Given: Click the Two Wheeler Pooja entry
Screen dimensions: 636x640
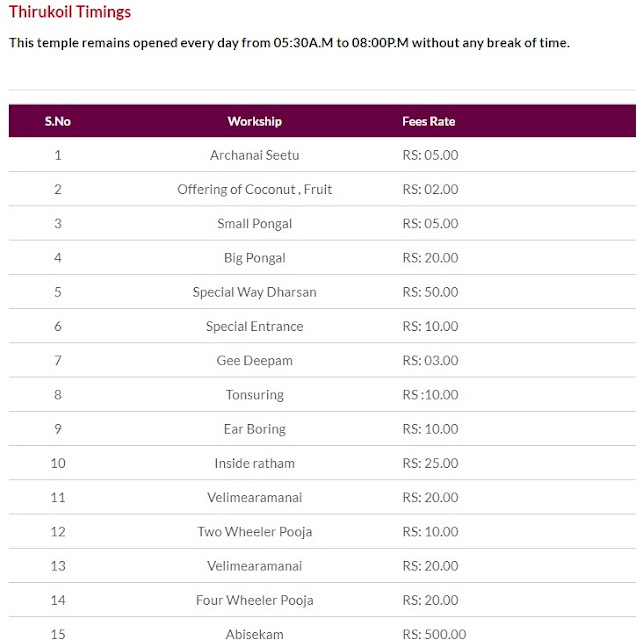Looking at the screenshot, I should 255,531.
